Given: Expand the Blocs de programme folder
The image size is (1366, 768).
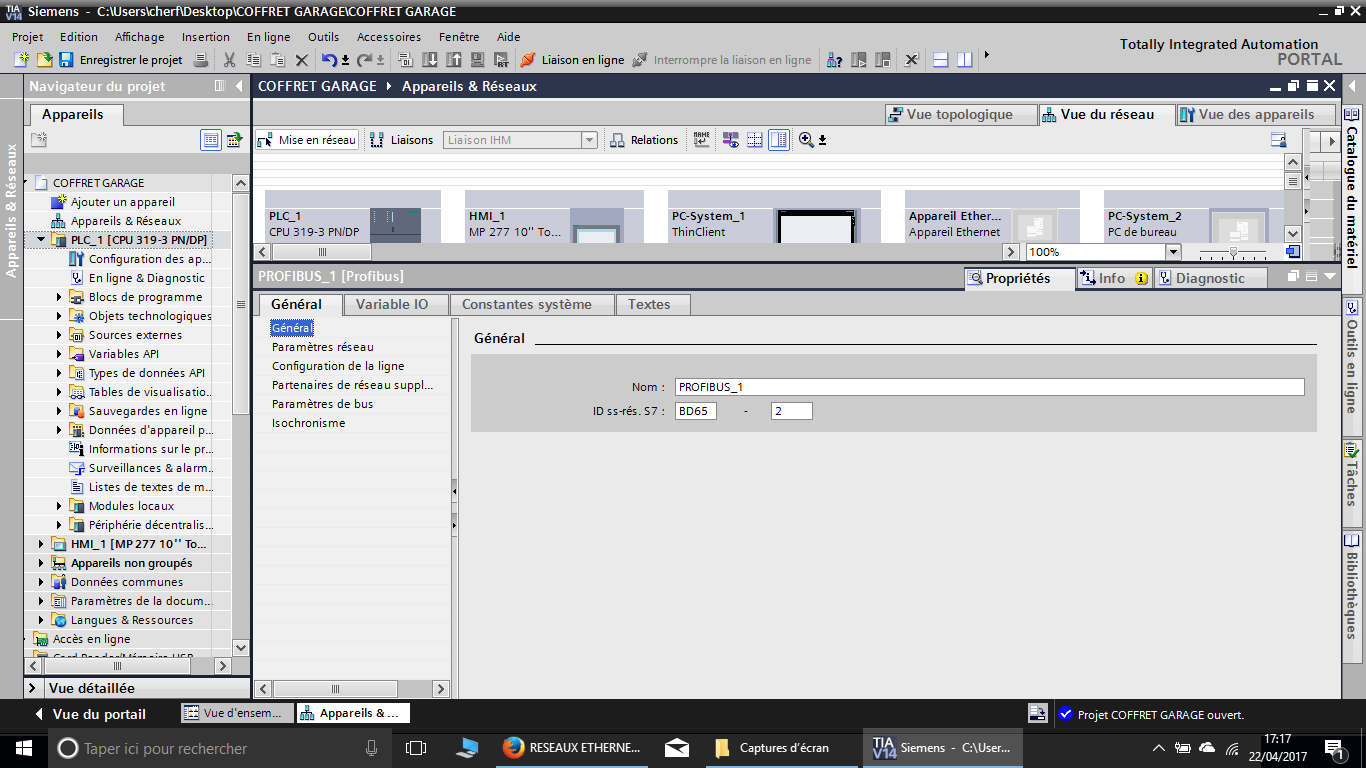Looking at the screenshot, I should click(x=59, y=297).
